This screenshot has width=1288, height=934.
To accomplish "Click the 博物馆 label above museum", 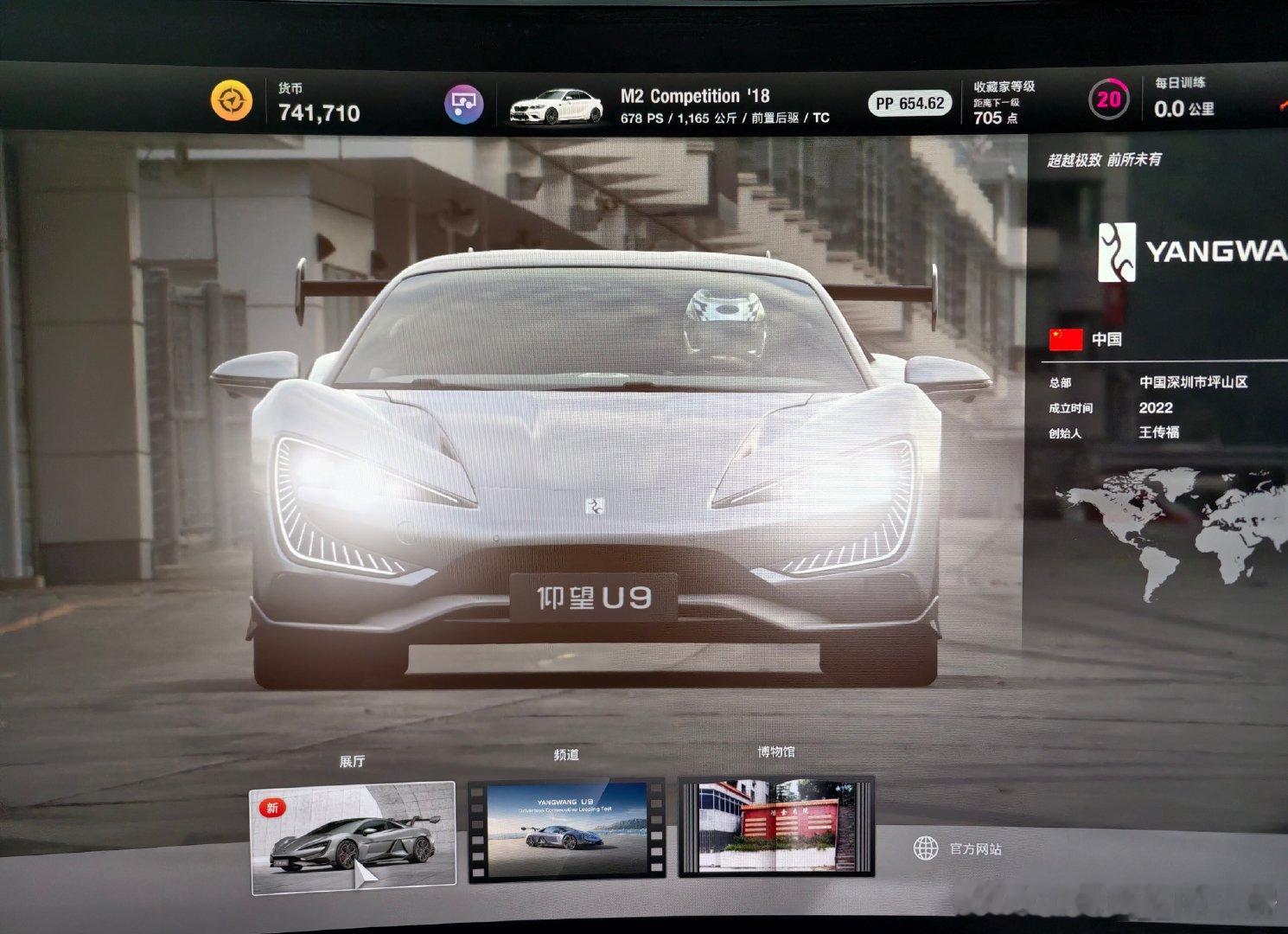I will click(775, 752).
